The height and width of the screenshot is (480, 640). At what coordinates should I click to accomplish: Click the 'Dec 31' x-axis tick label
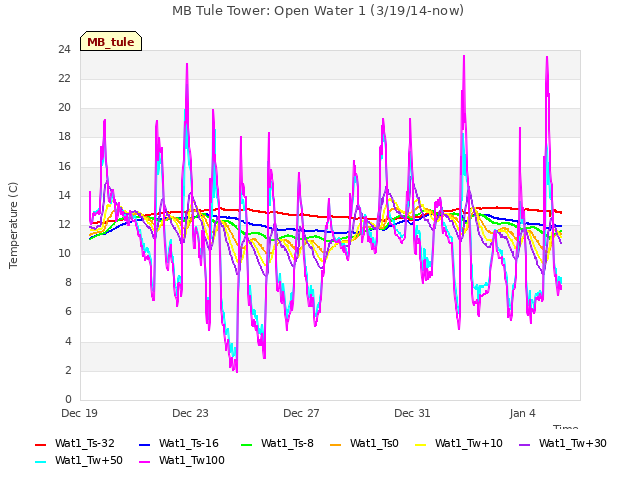[x=412, y=413]
